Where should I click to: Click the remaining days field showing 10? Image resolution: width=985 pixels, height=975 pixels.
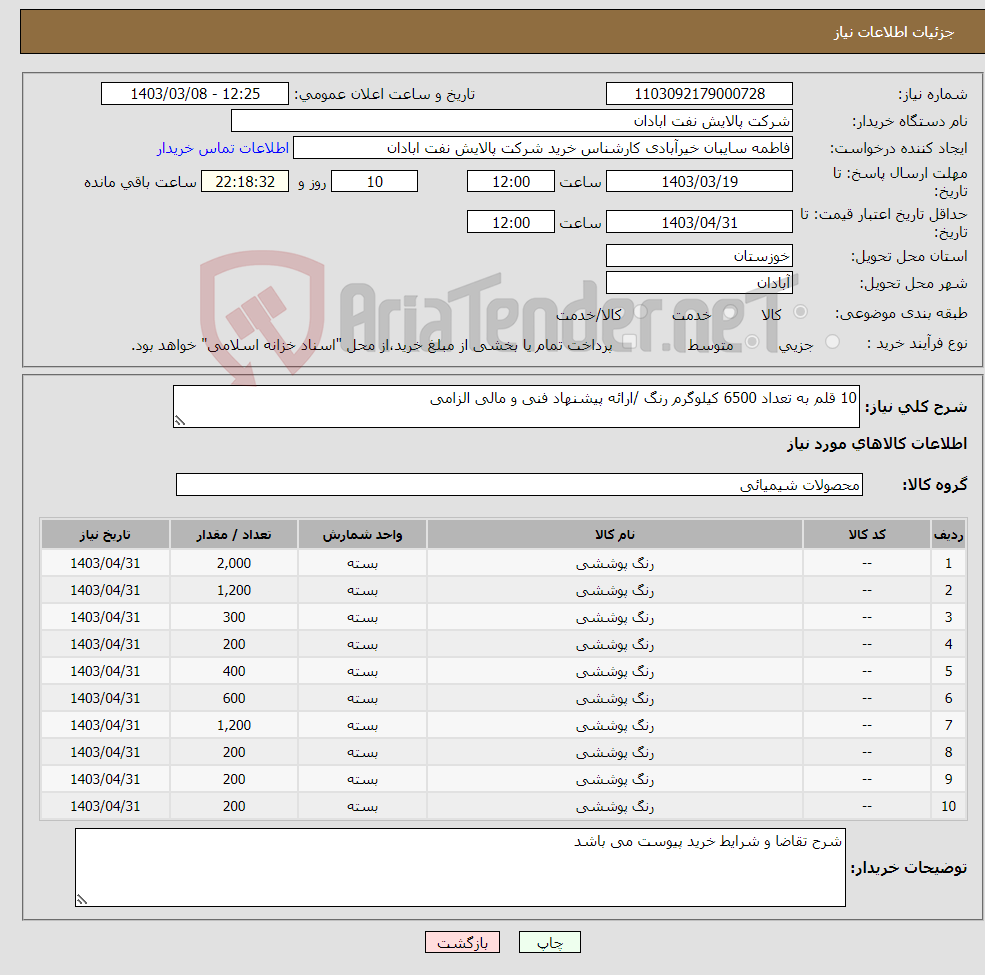click(374, 182)
